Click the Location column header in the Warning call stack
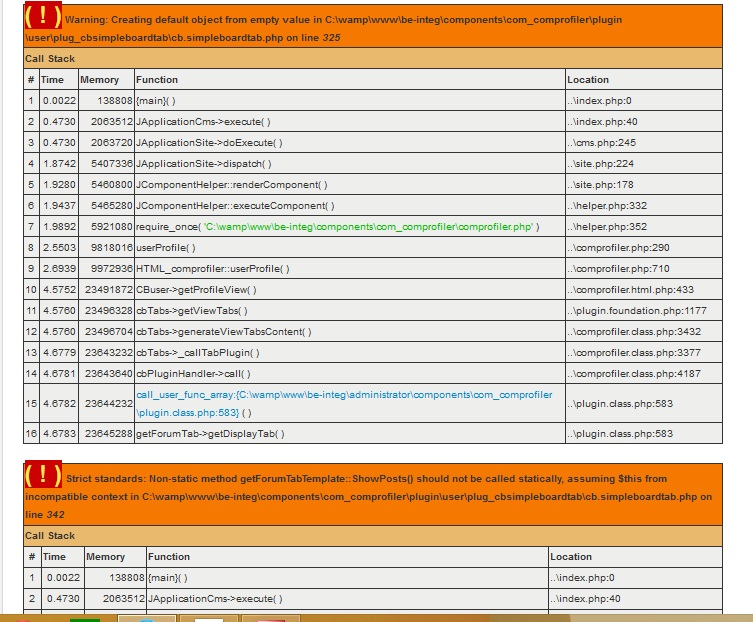Viewport: 753px width, 622px height. point(588,80)
